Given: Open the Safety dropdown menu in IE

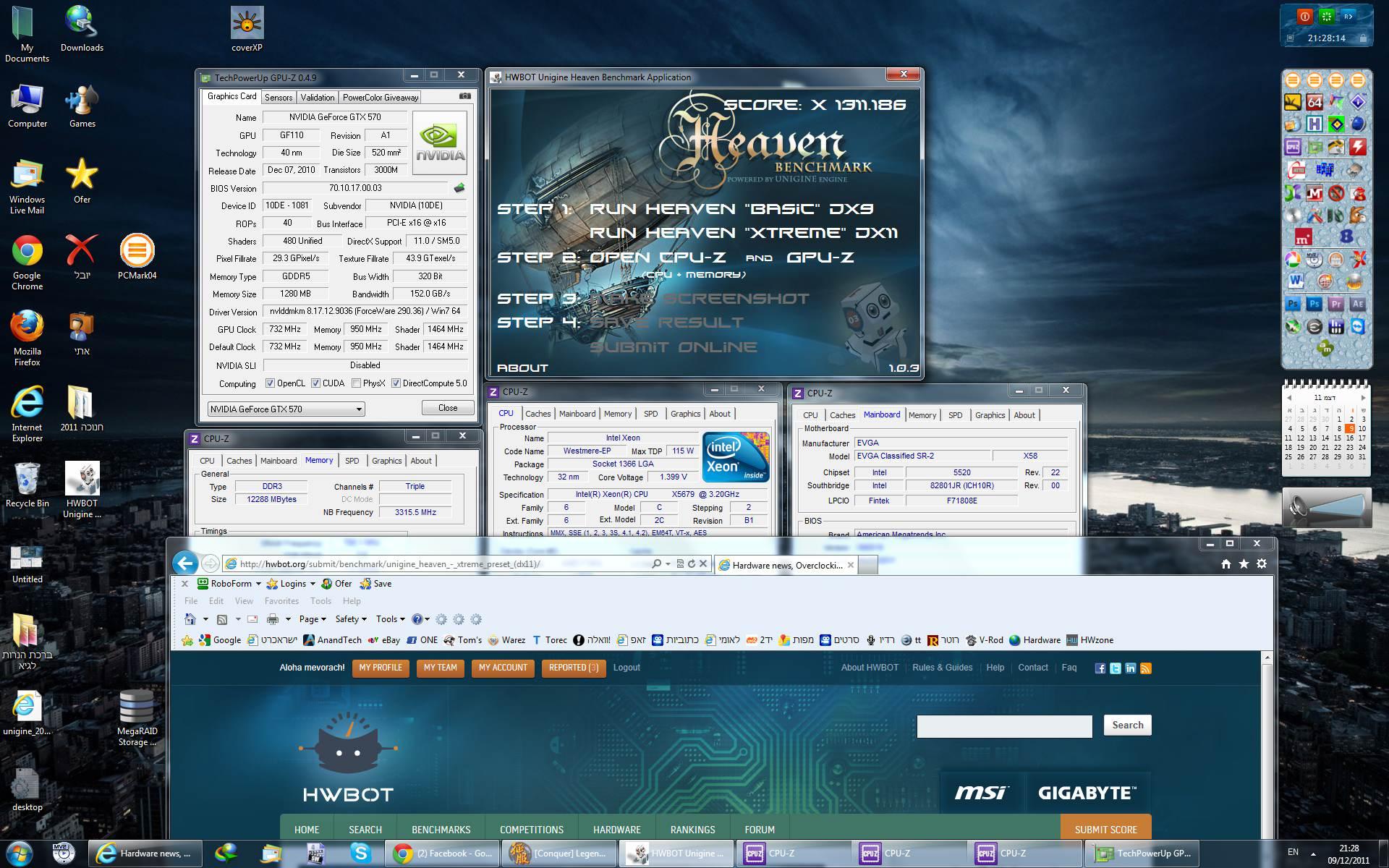Looking at the screenshot, I should [351, 619].
